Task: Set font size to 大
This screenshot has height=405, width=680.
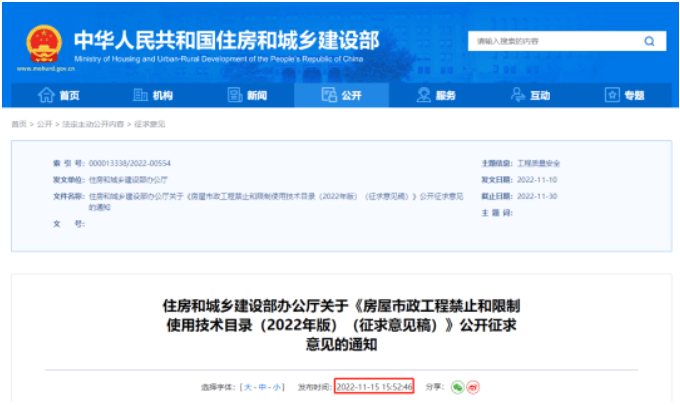Action: (x=248, y=387)
